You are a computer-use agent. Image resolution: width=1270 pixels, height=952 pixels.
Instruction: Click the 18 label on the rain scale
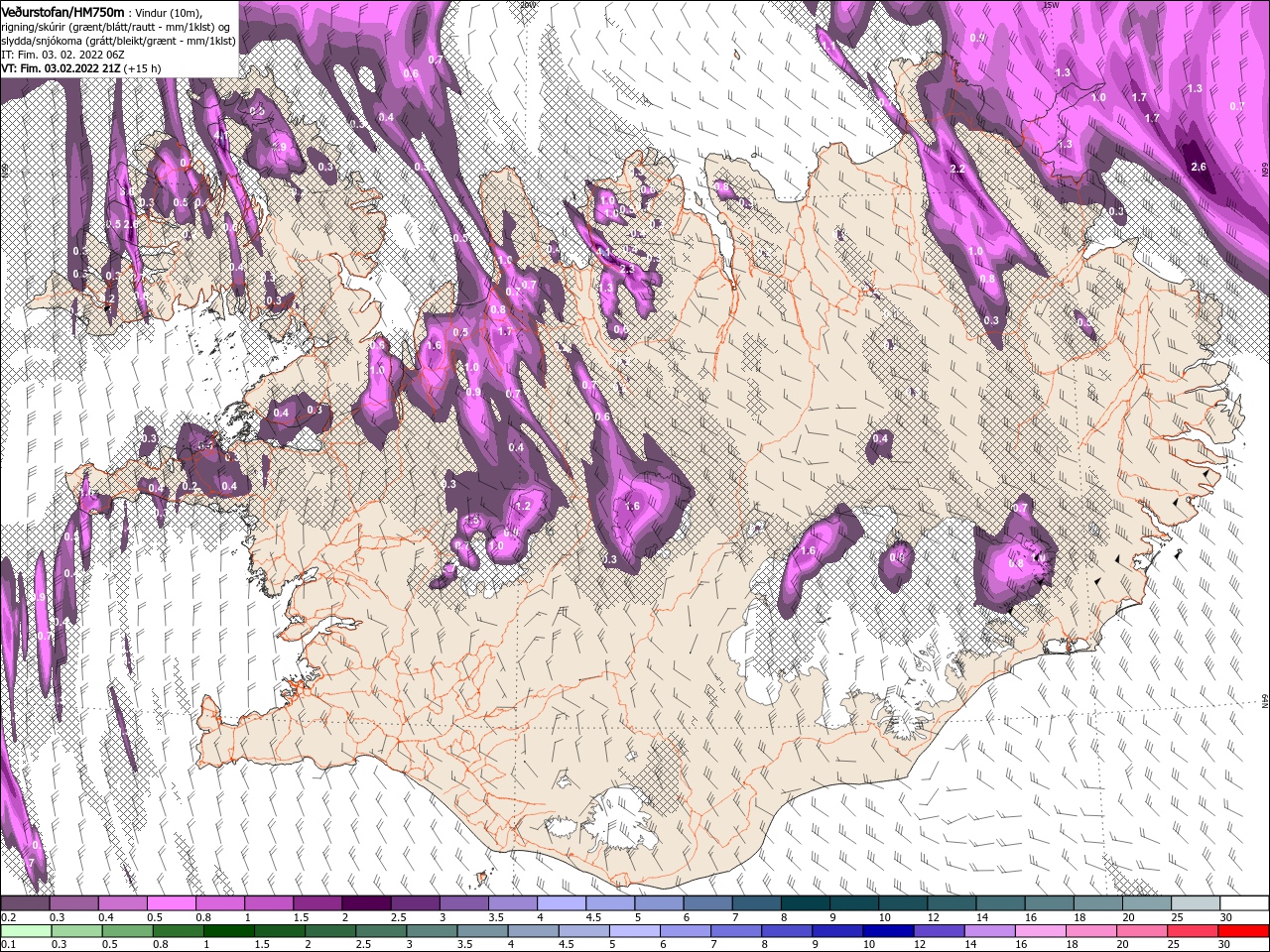1072,944
